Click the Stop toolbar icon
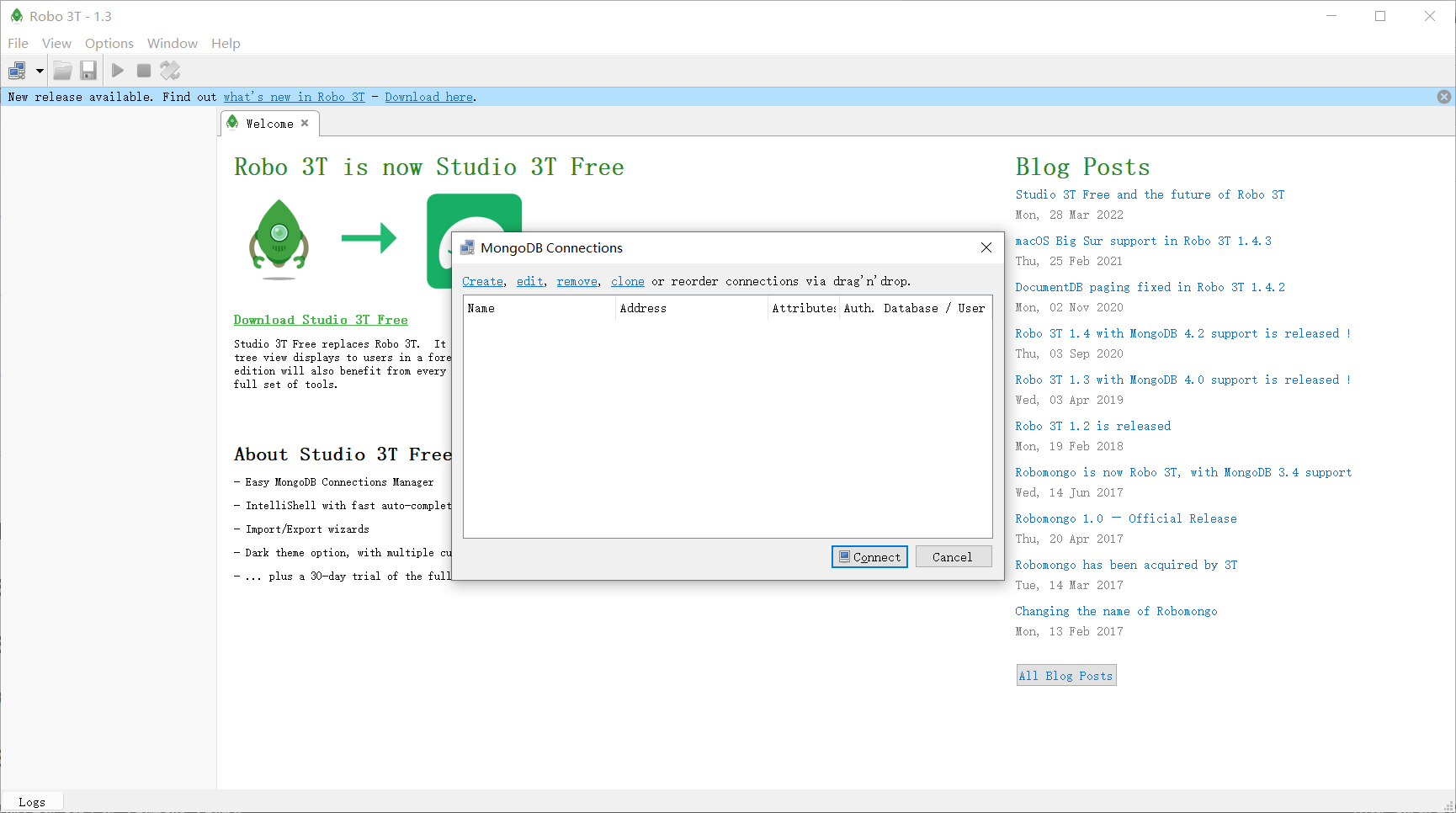Image resolution: width=1456 pixels, height=813 pixels. (x=144, y=71)
